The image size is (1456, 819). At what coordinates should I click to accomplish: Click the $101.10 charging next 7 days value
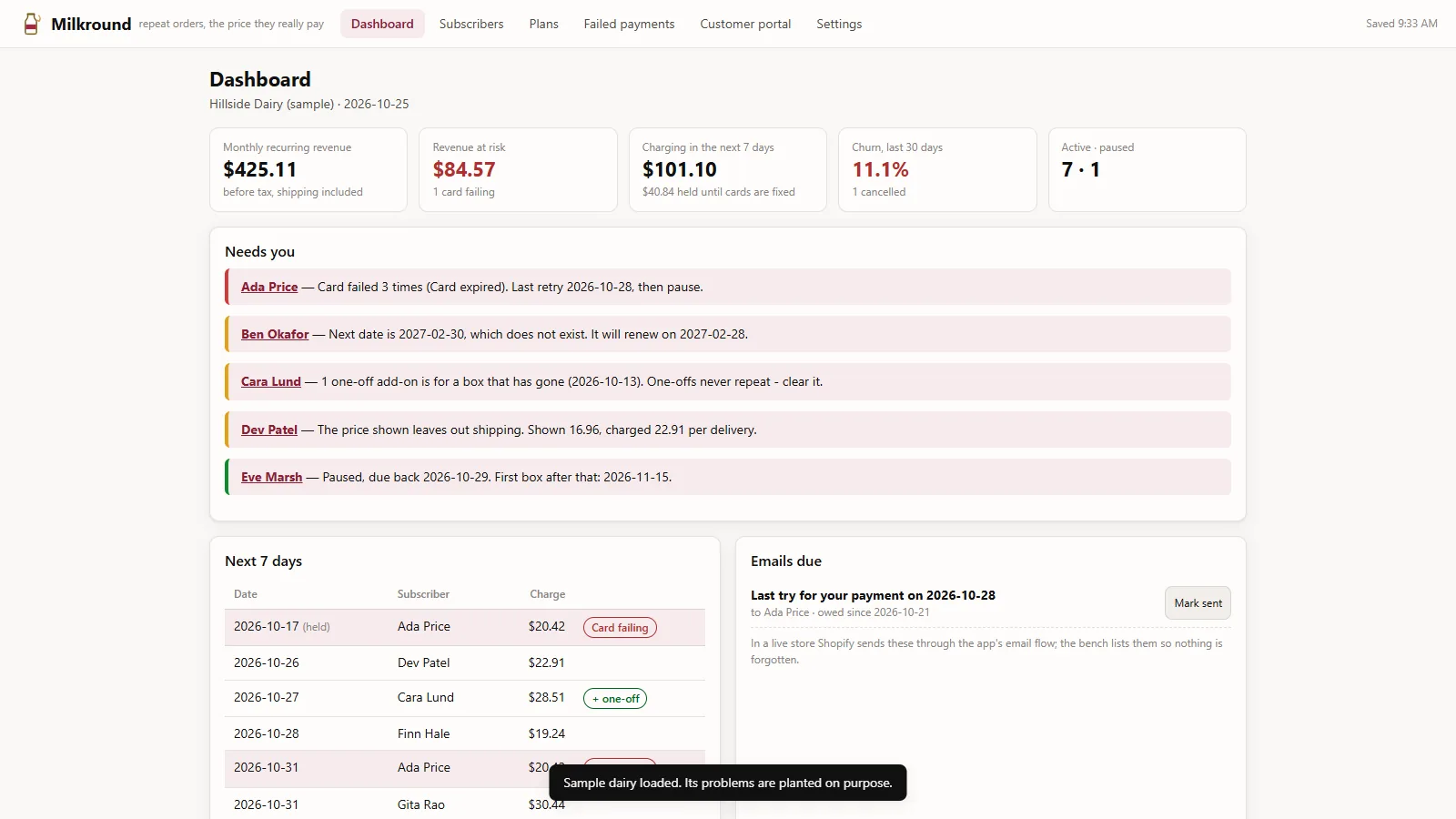click(680, 169)
